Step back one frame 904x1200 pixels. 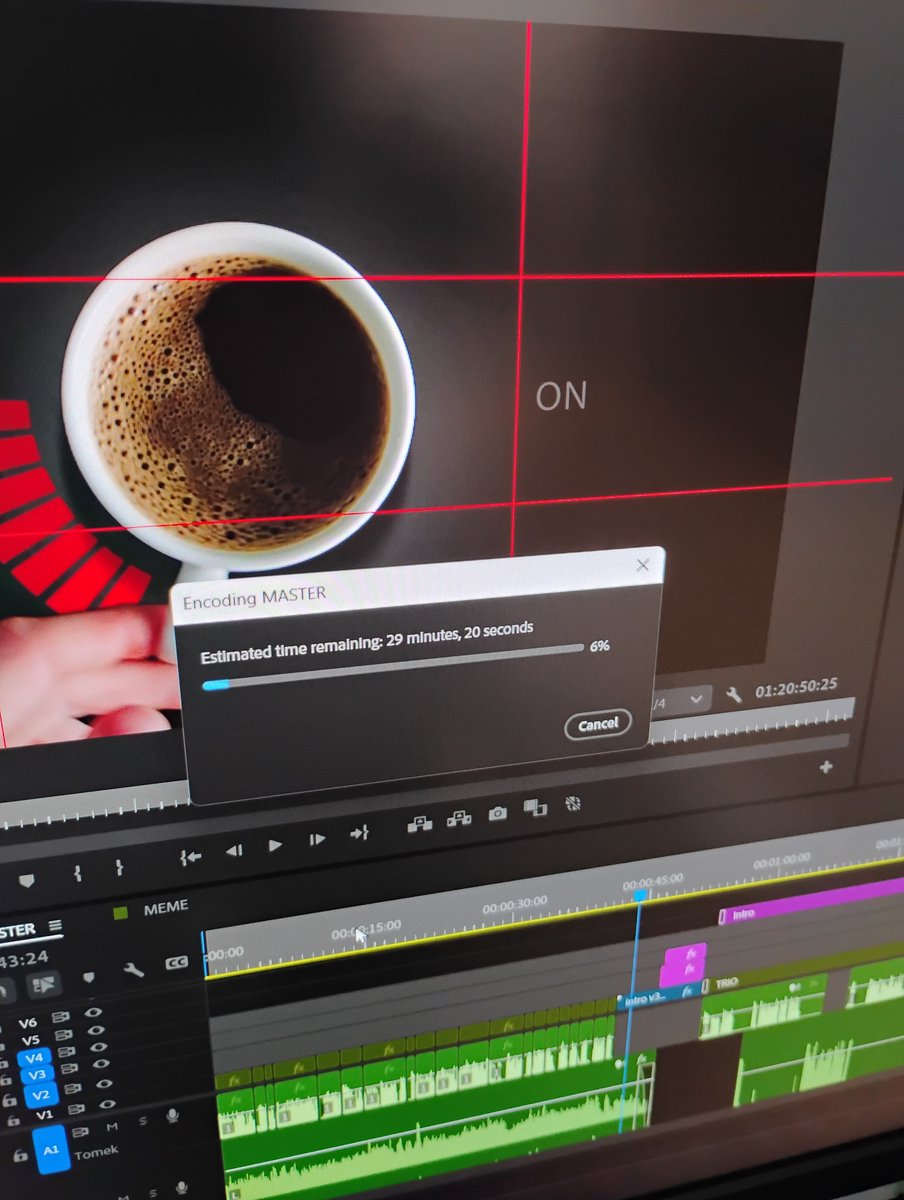234,851
